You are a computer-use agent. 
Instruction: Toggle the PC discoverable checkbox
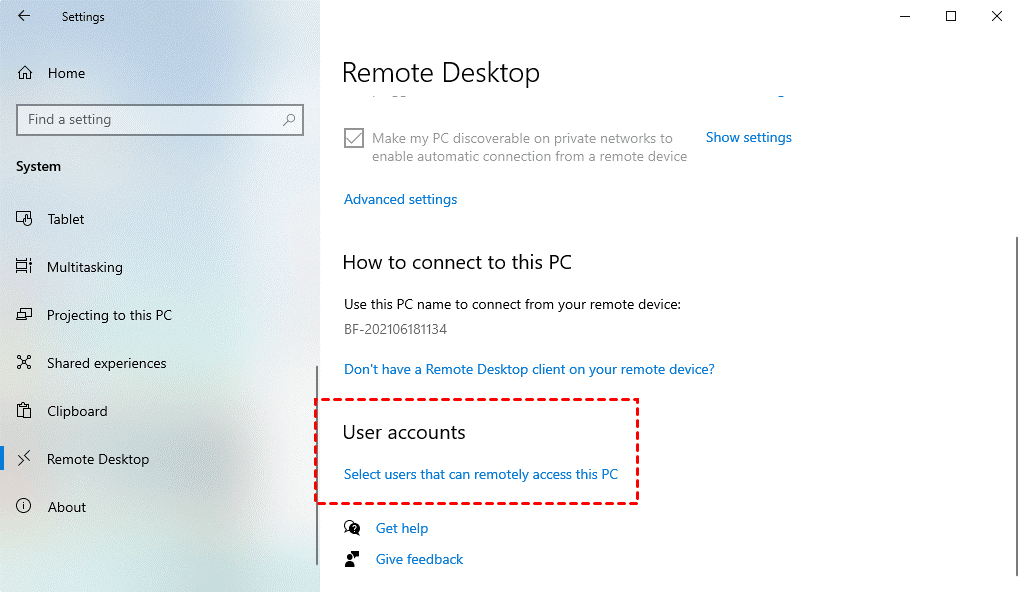coord(353,138)
